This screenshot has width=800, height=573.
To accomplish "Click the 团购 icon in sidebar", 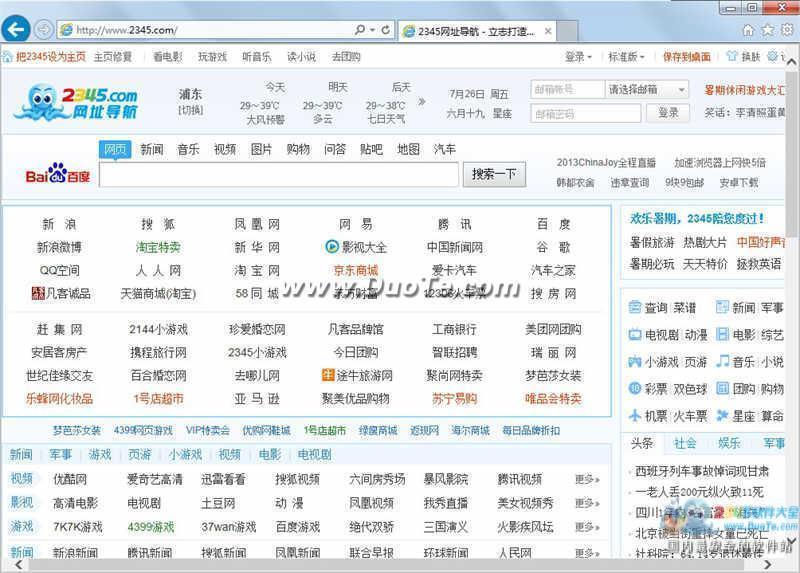I will [x=722, y=388].
